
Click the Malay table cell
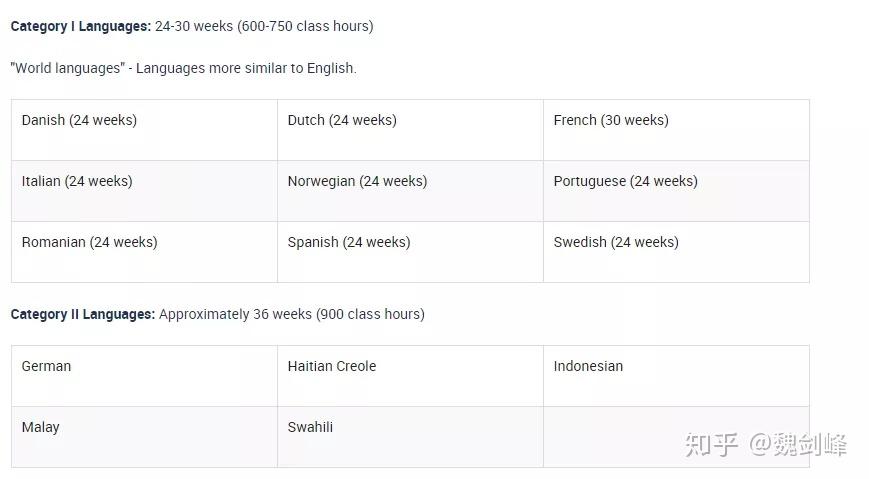tap(41, 427)
